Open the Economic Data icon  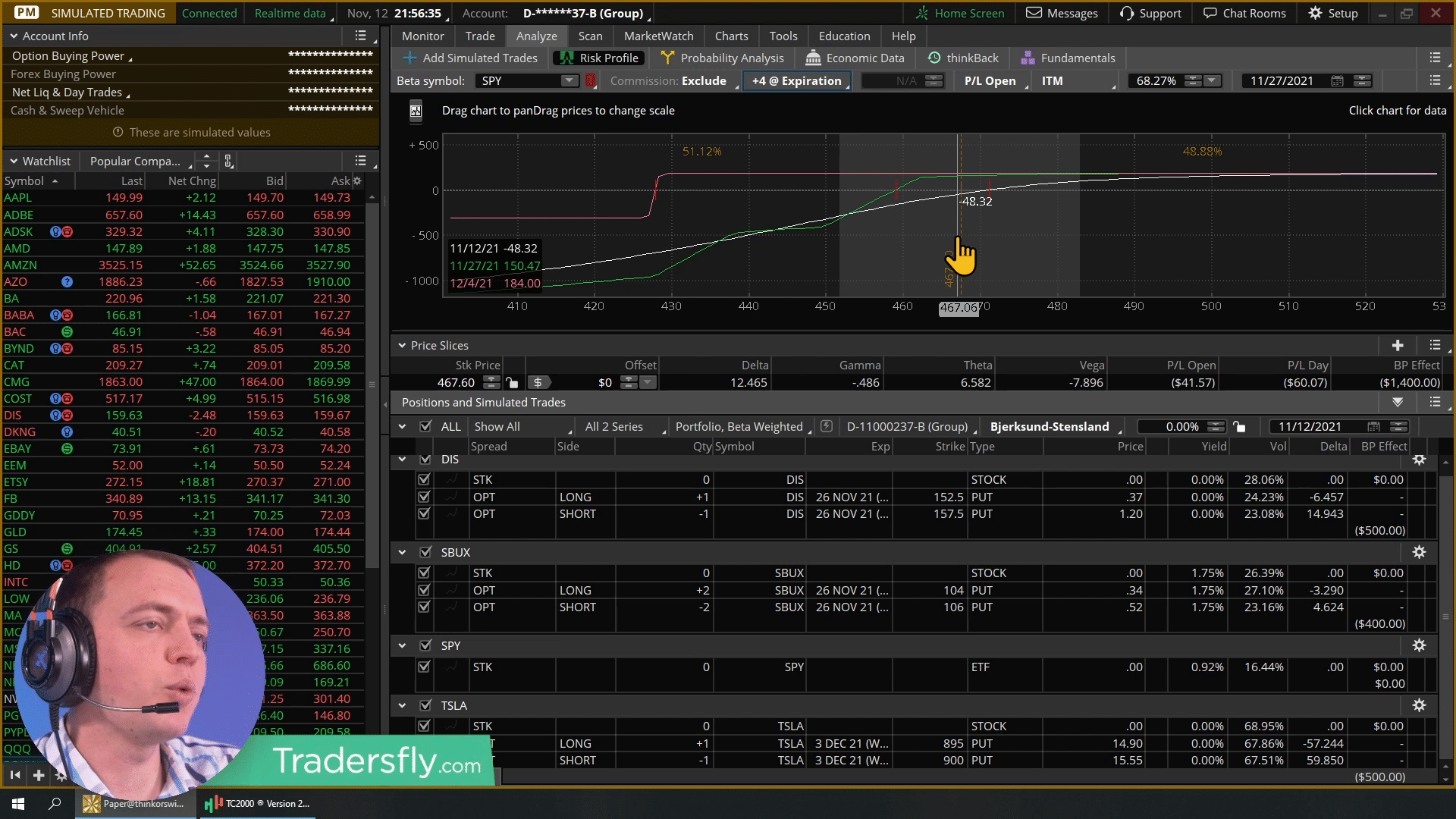point(814,58)
